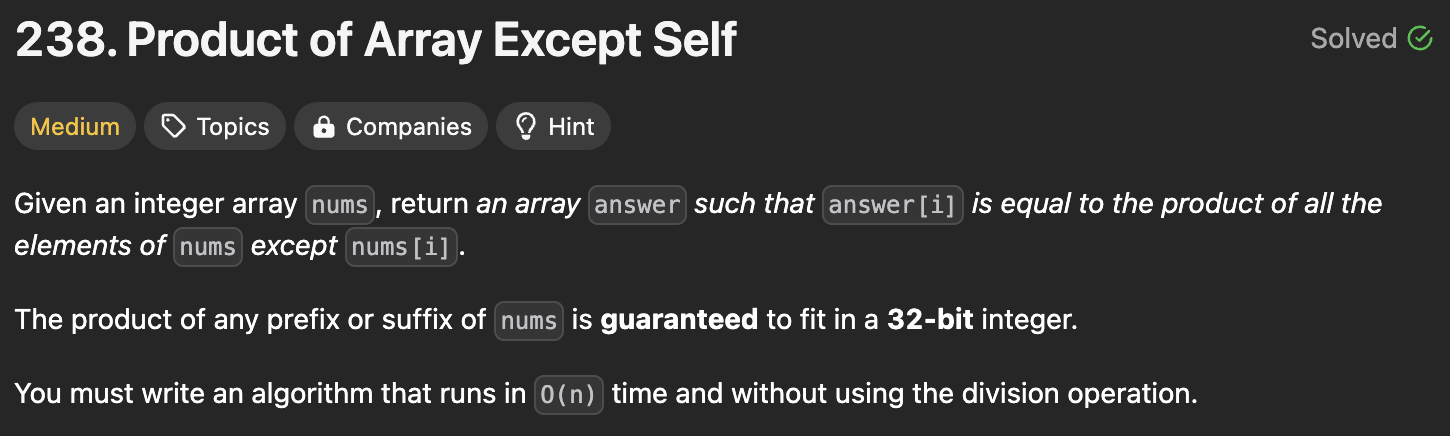Image resolution: width=1450 pixels, height=436 pixels.
Task: Click the lock icon beside Companies
Action: (323, 127)
